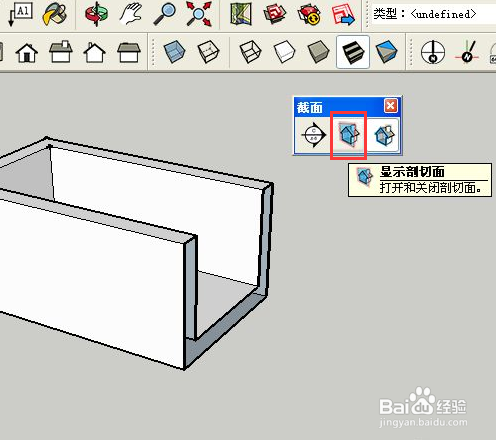Activate the Orbit tool

click(97, 14)
